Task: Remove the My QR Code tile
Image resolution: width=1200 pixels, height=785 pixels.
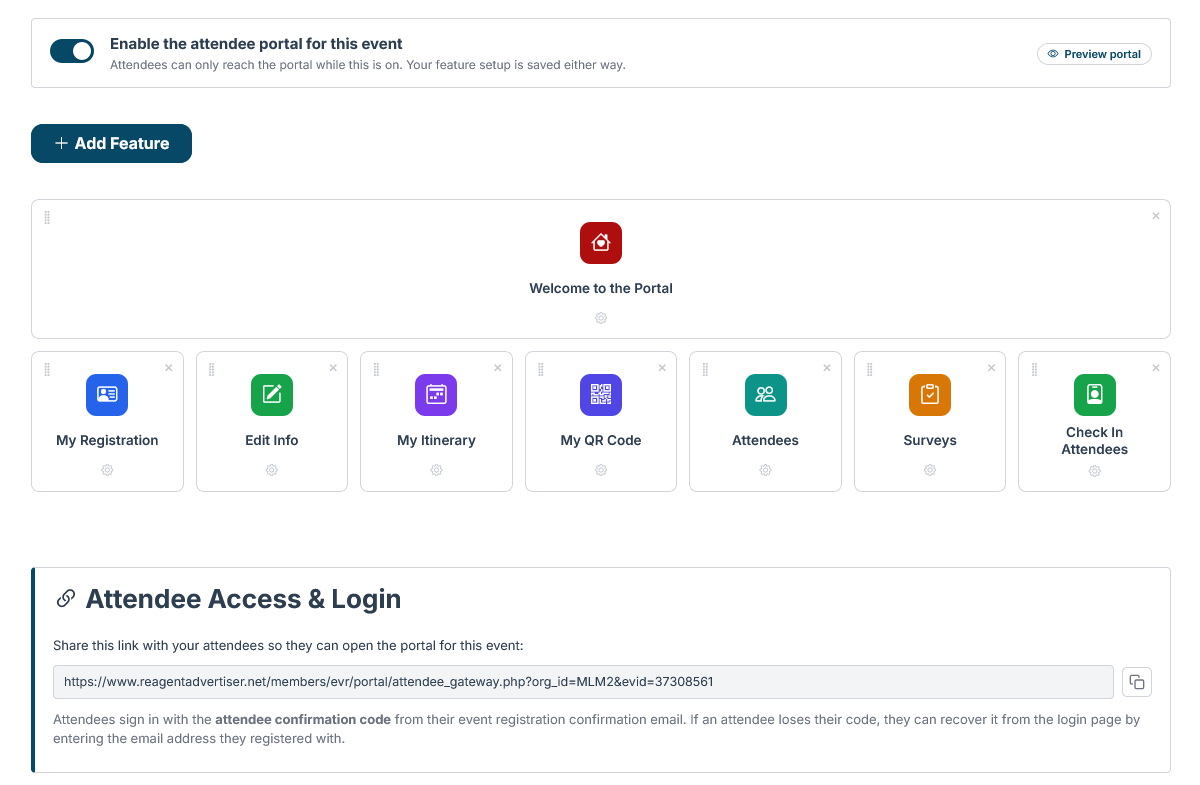Action: (x=662, y=368)
